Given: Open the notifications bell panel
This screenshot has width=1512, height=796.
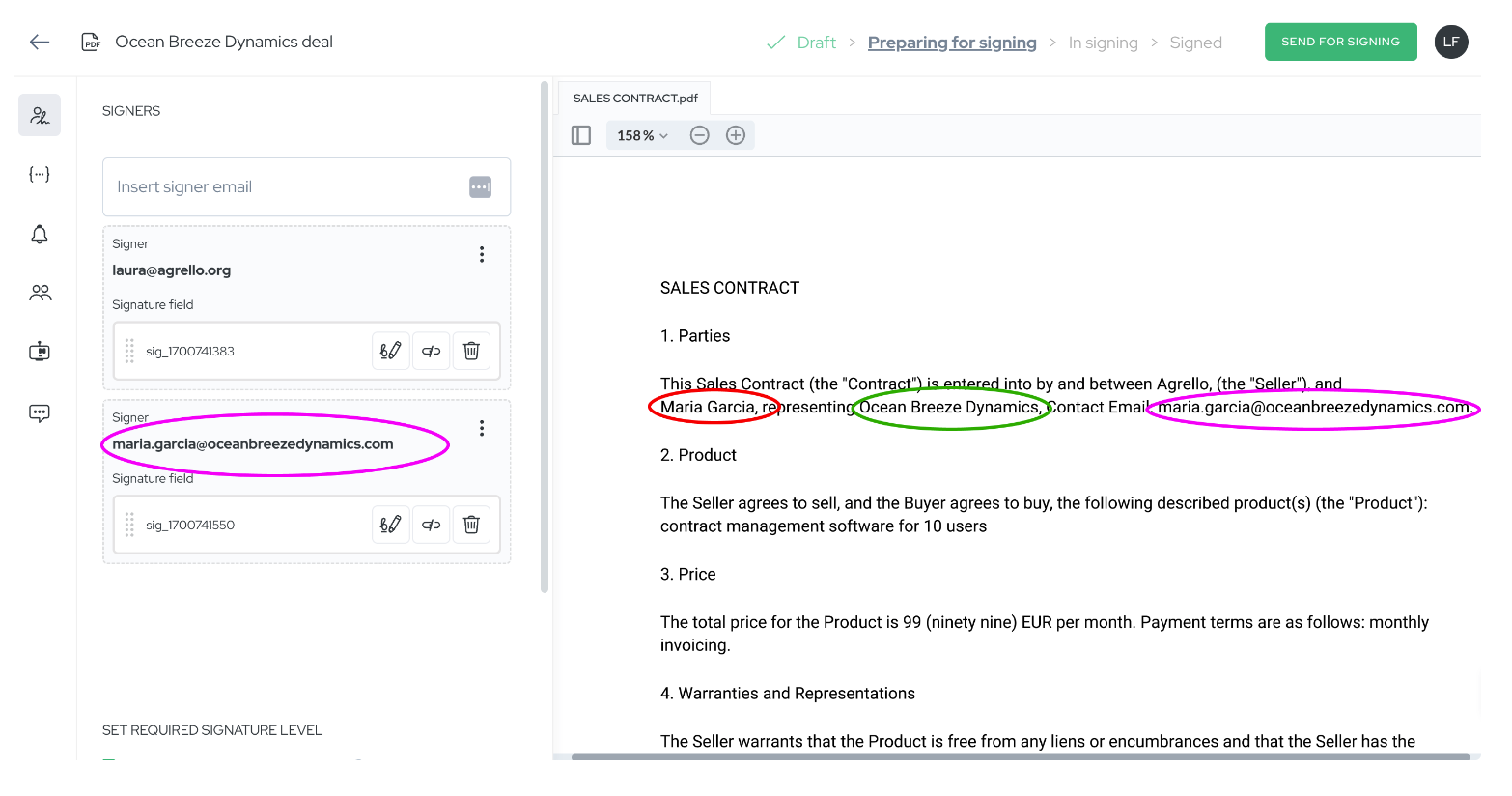Looking at the screenshot, I should tap(40, 235).
